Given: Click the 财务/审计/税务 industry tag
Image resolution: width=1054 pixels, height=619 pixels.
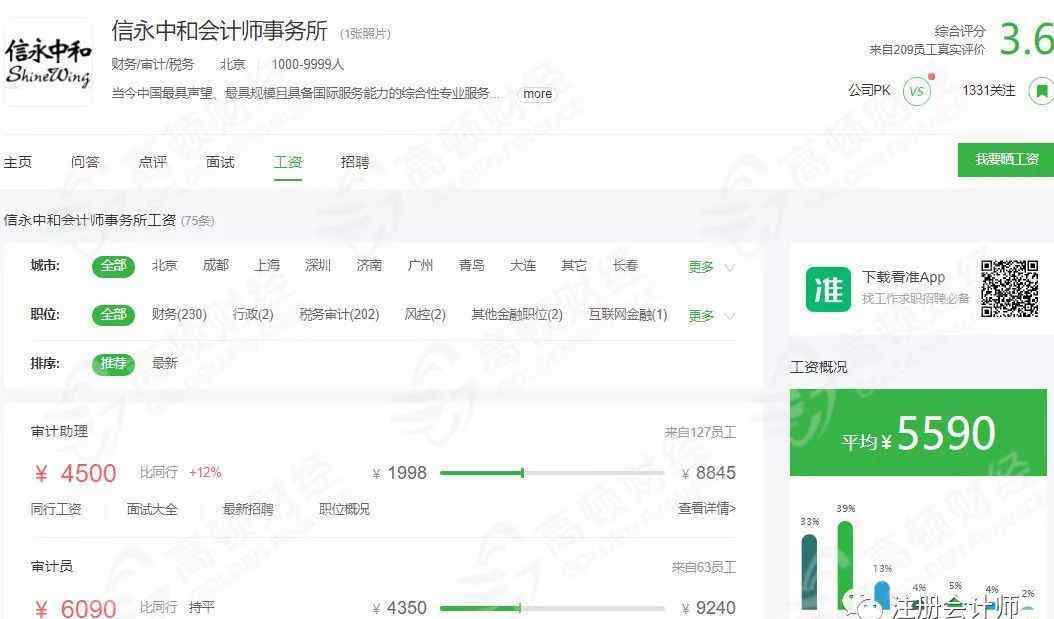Looking at the screenshot, I should click(153, 65).
